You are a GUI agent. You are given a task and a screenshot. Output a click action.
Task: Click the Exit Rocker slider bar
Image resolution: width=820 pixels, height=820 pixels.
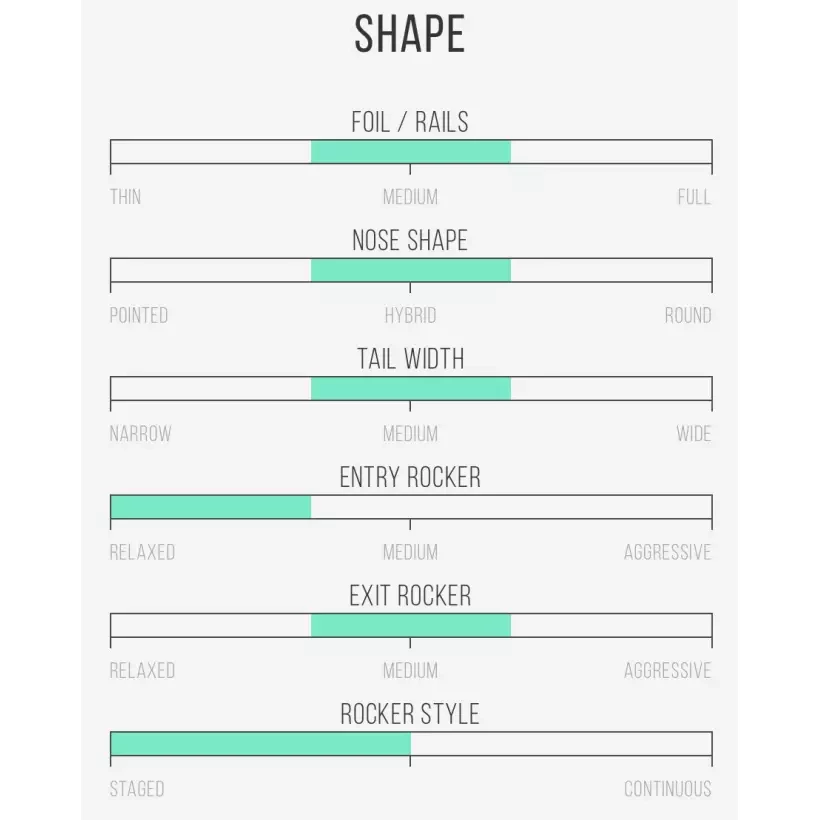coord(410,625)
